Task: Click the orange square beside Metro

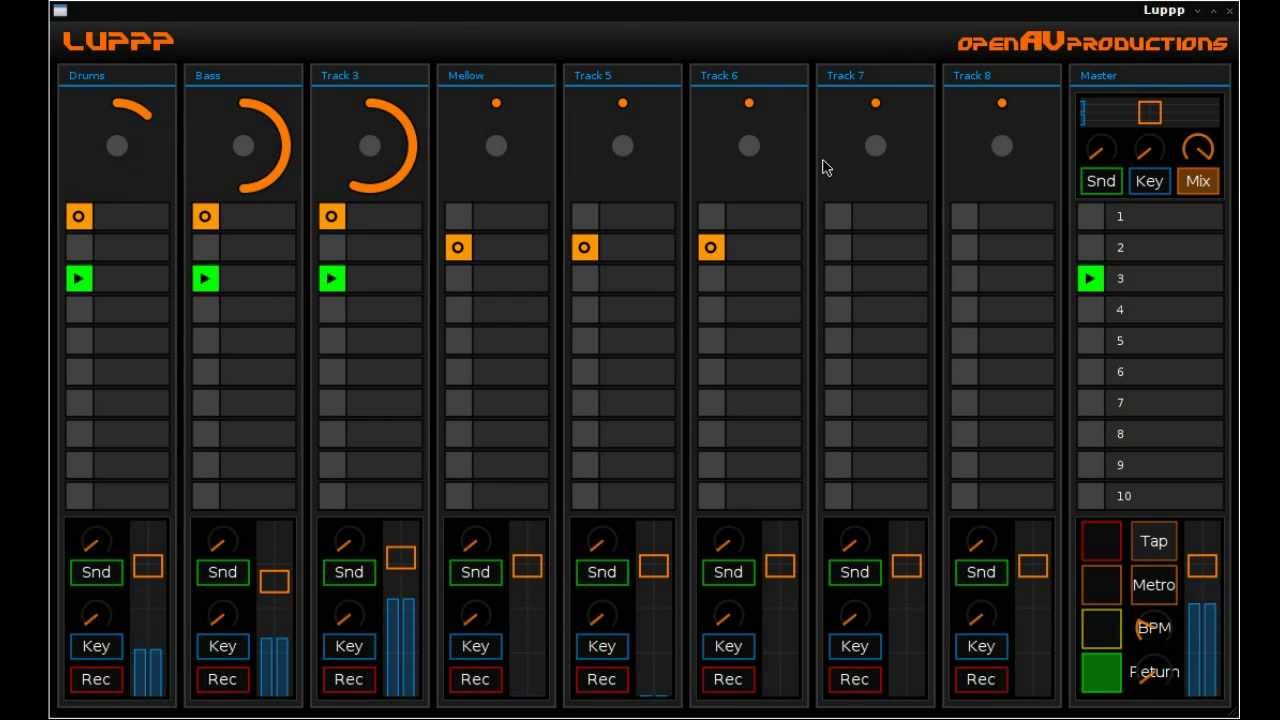Action: click(x=1101, y=585)
